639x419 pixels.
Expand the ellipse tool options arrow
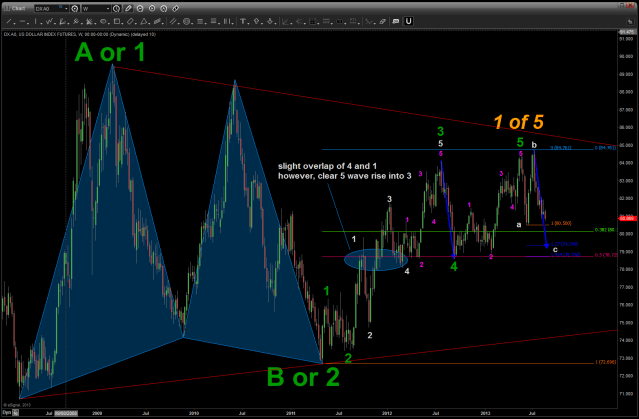click(109, 23)
